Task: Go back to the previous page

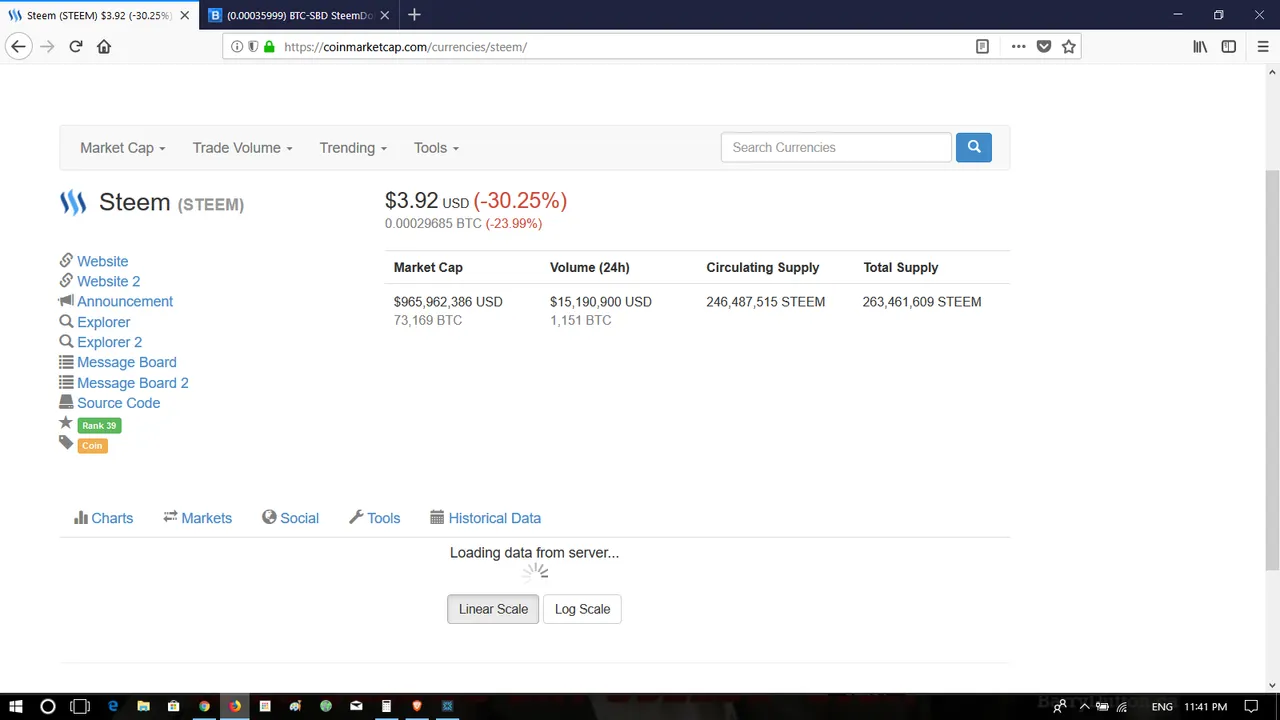Action: pyautogui.click(x=18, y=46)
